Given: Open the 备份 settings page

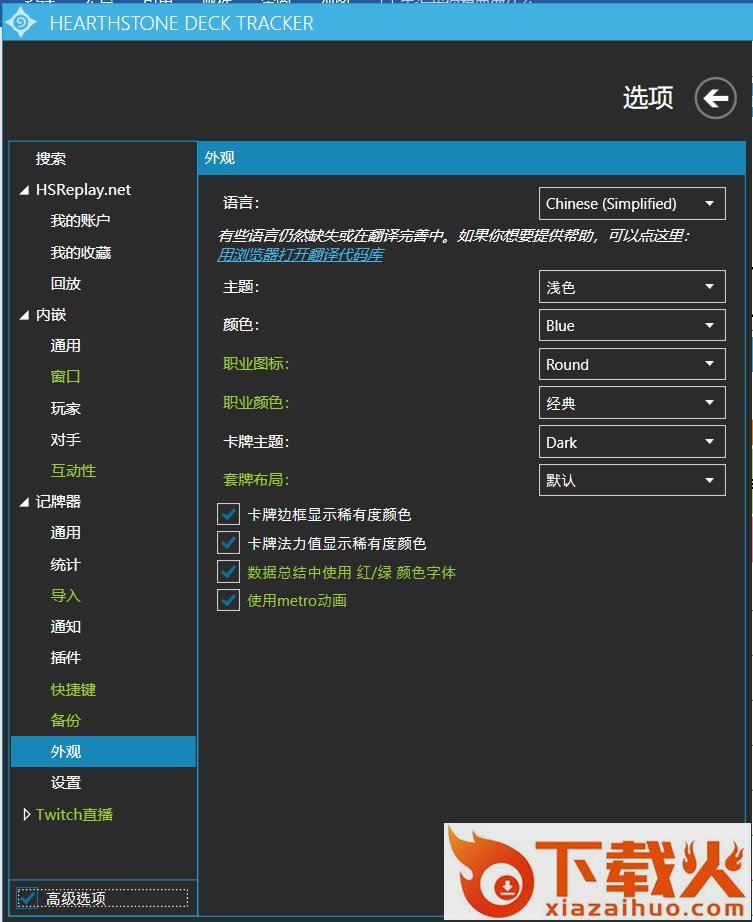Looking at the screenshot, I should tap(65, 720).
